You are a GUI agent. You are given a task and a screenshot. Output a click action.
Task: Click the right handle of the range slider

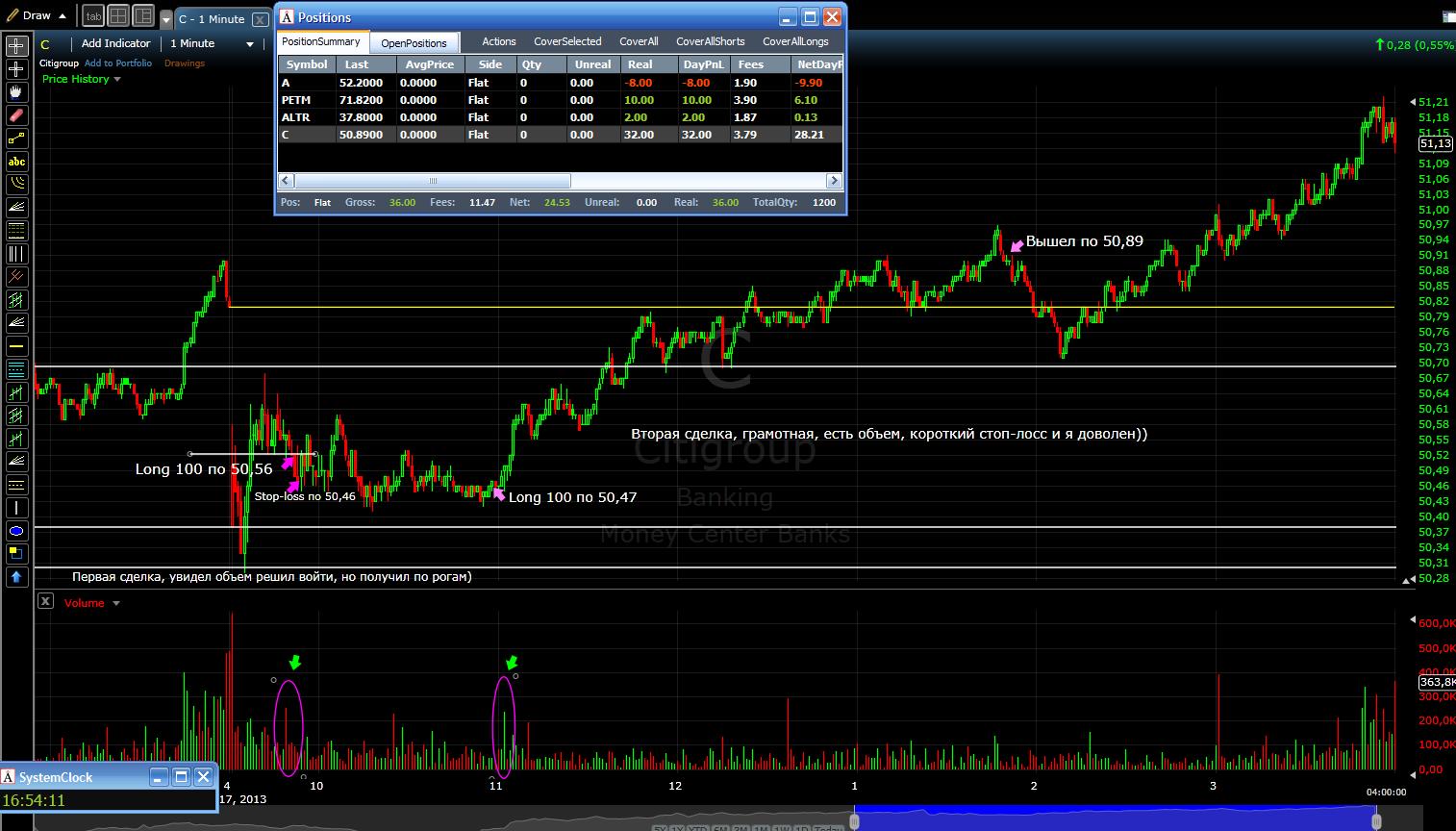tap(1376, 820)
